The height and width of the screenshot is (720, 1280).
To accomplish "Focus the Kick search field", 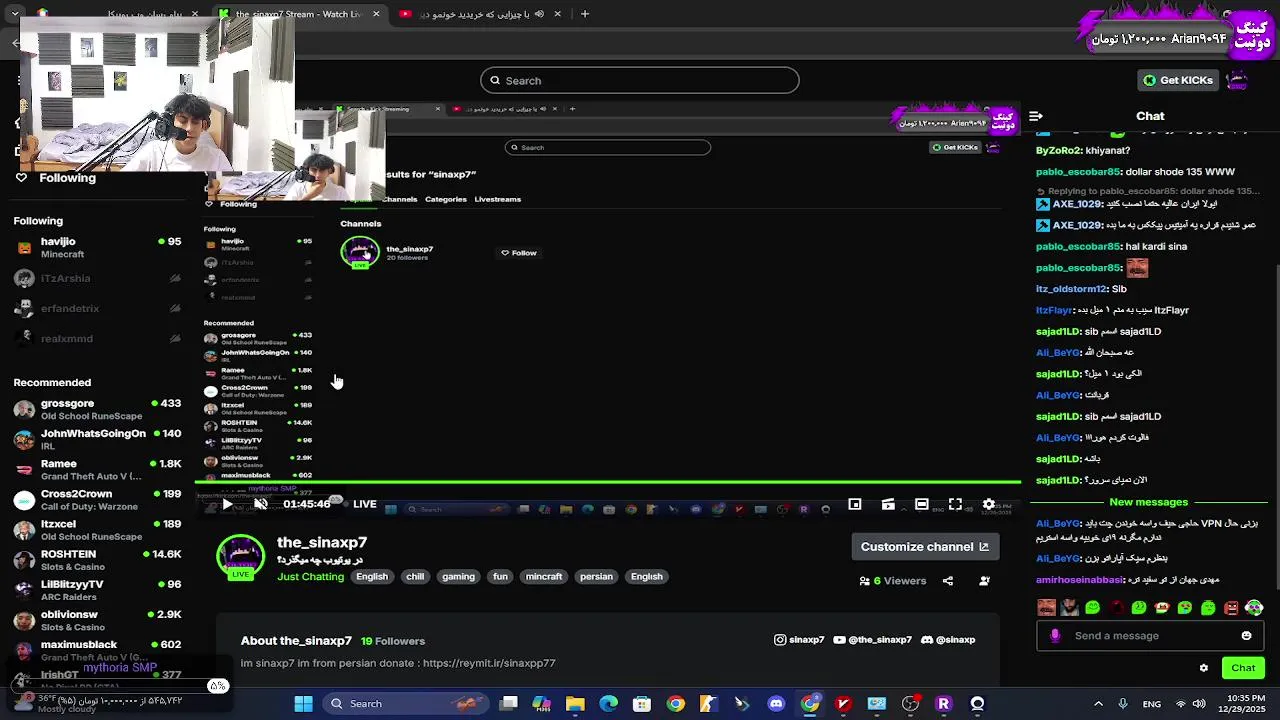I will coord(640,81).
